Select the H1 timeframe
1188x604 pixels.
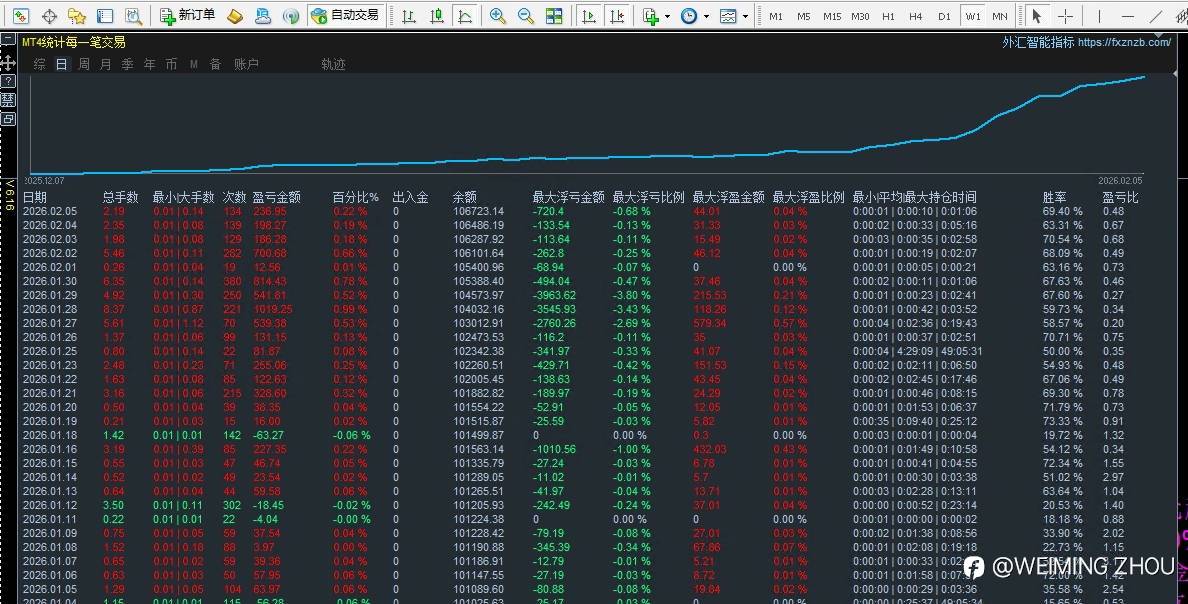click(x=888, y=16)
